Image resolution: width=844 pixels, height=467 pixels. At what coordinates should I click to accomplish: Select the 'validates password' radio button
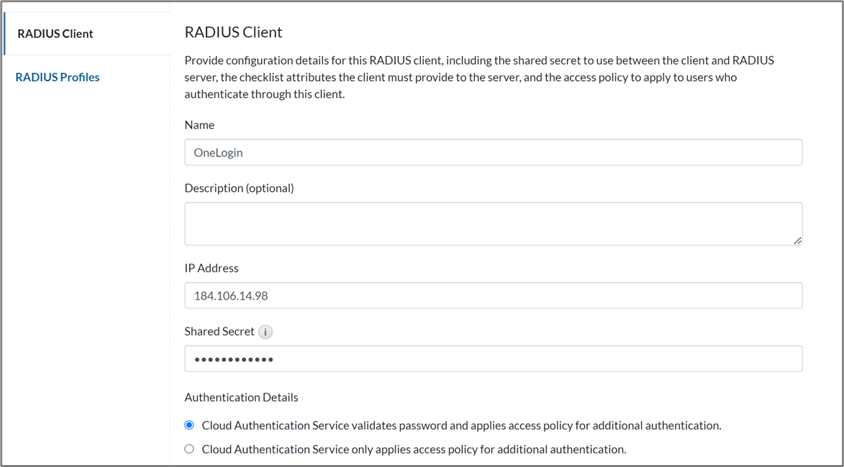pyautogui.click(x=190, y=425)
